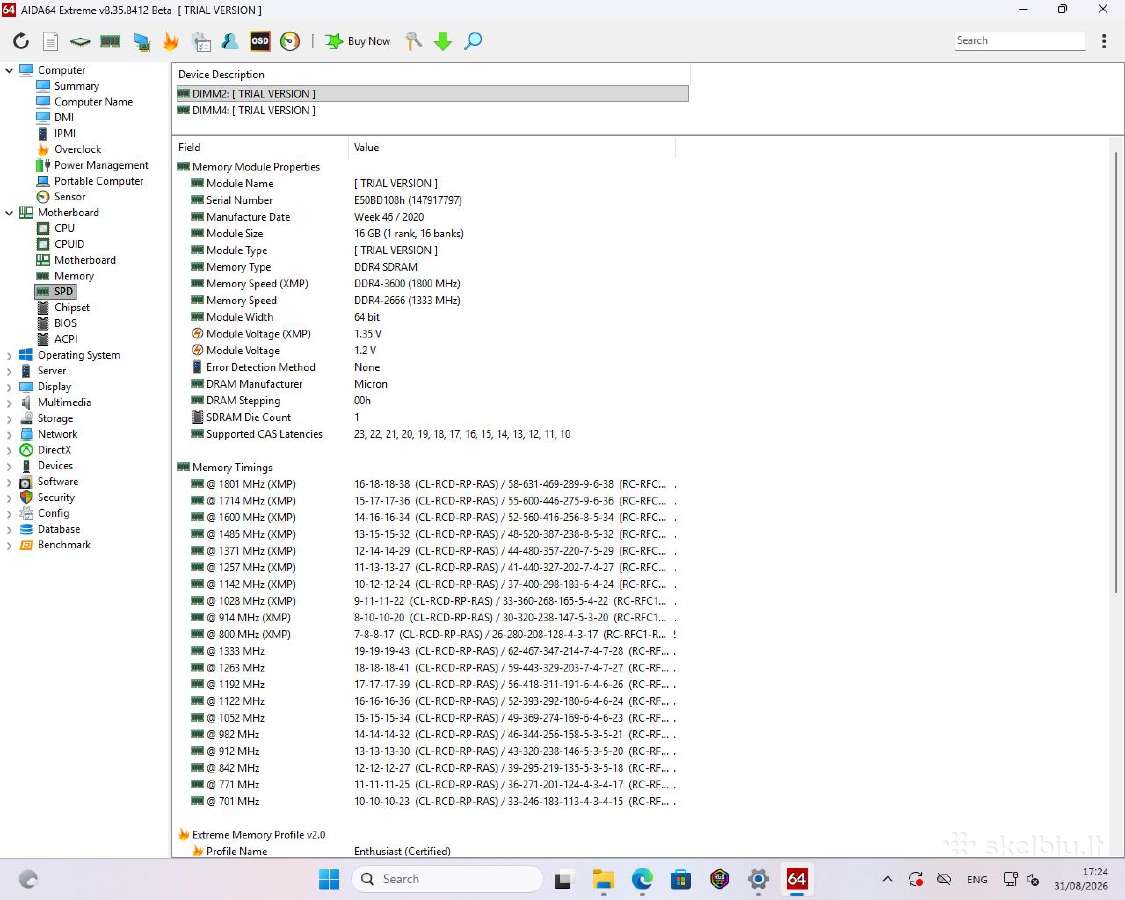Viewport: 1125px width, 900px height.
Task: Select the Database category
Action: 59,529
